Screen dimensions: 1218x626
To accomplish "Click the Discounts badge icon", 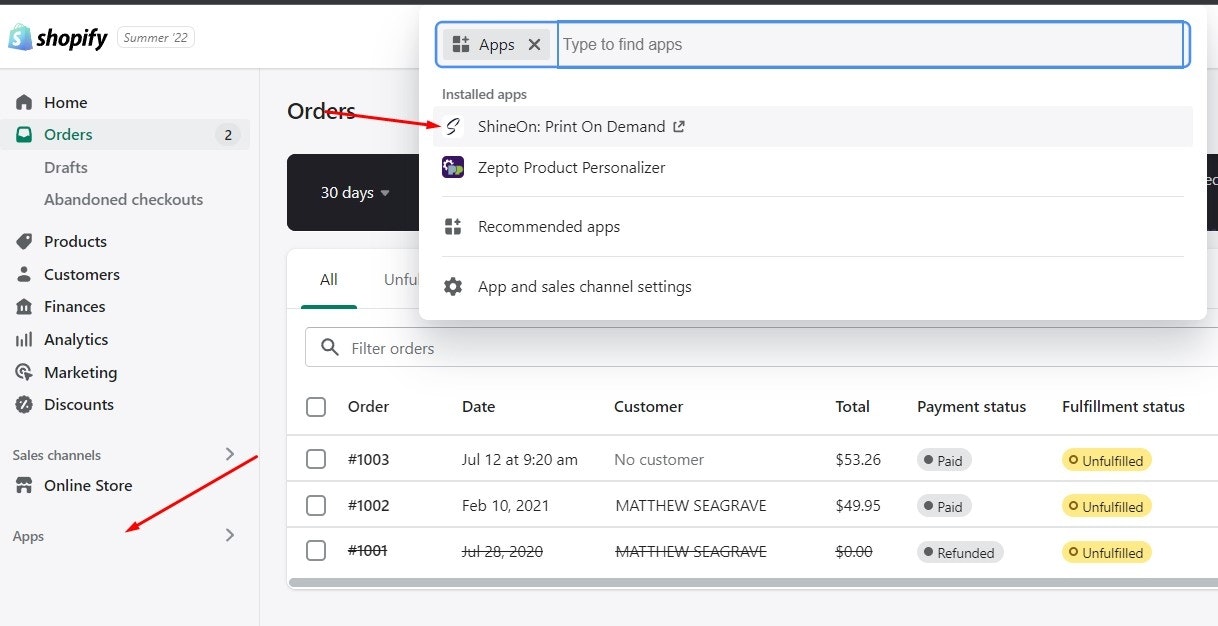I will pos(24,404).
